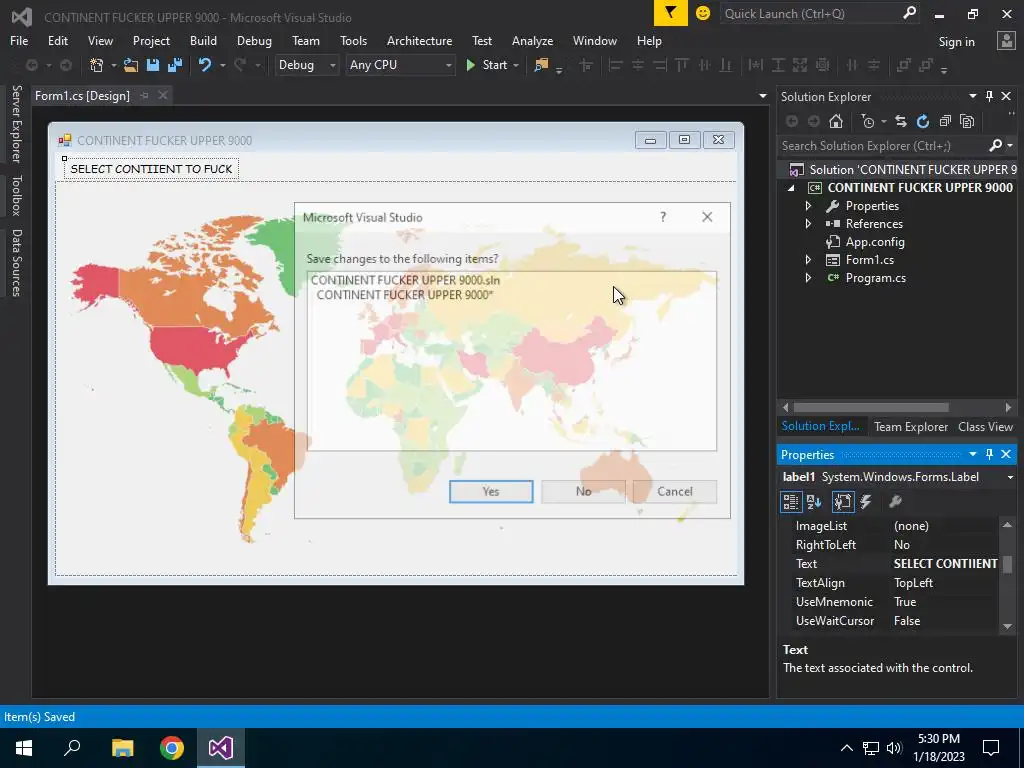Viewport: 1024px width, 768px height.
Task: Click Sync with Active Document icon
Action: click(901, 121)
